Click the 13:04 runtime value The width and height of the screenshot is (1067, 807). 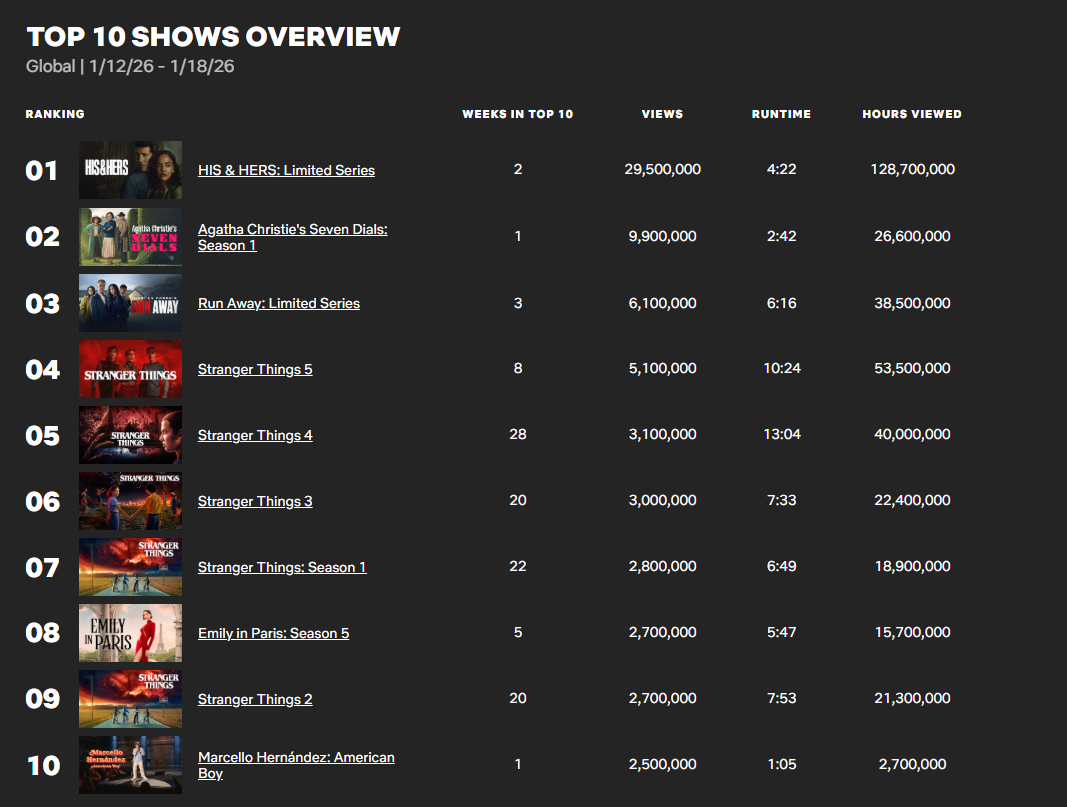pos(782,434)
